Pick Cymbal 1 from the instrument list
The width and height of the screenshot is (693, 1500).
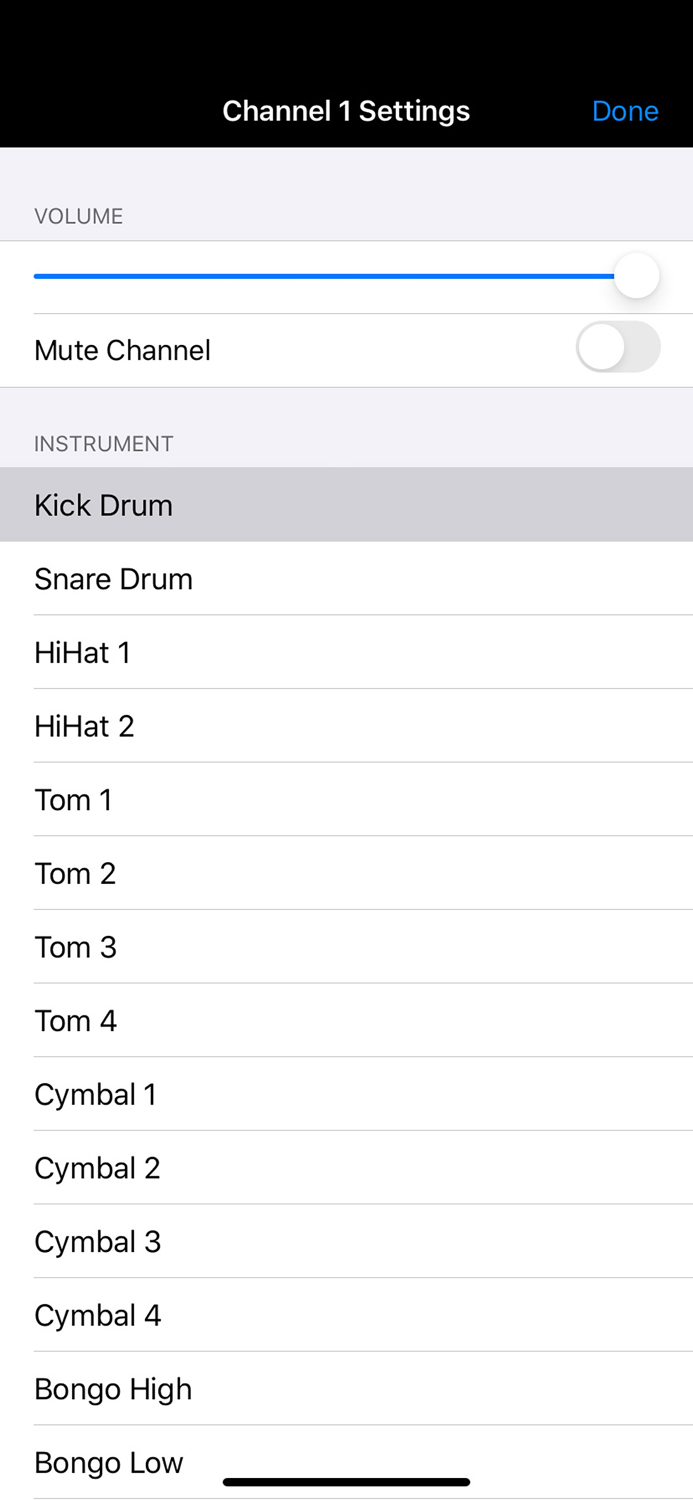[x=95, y=1094]
